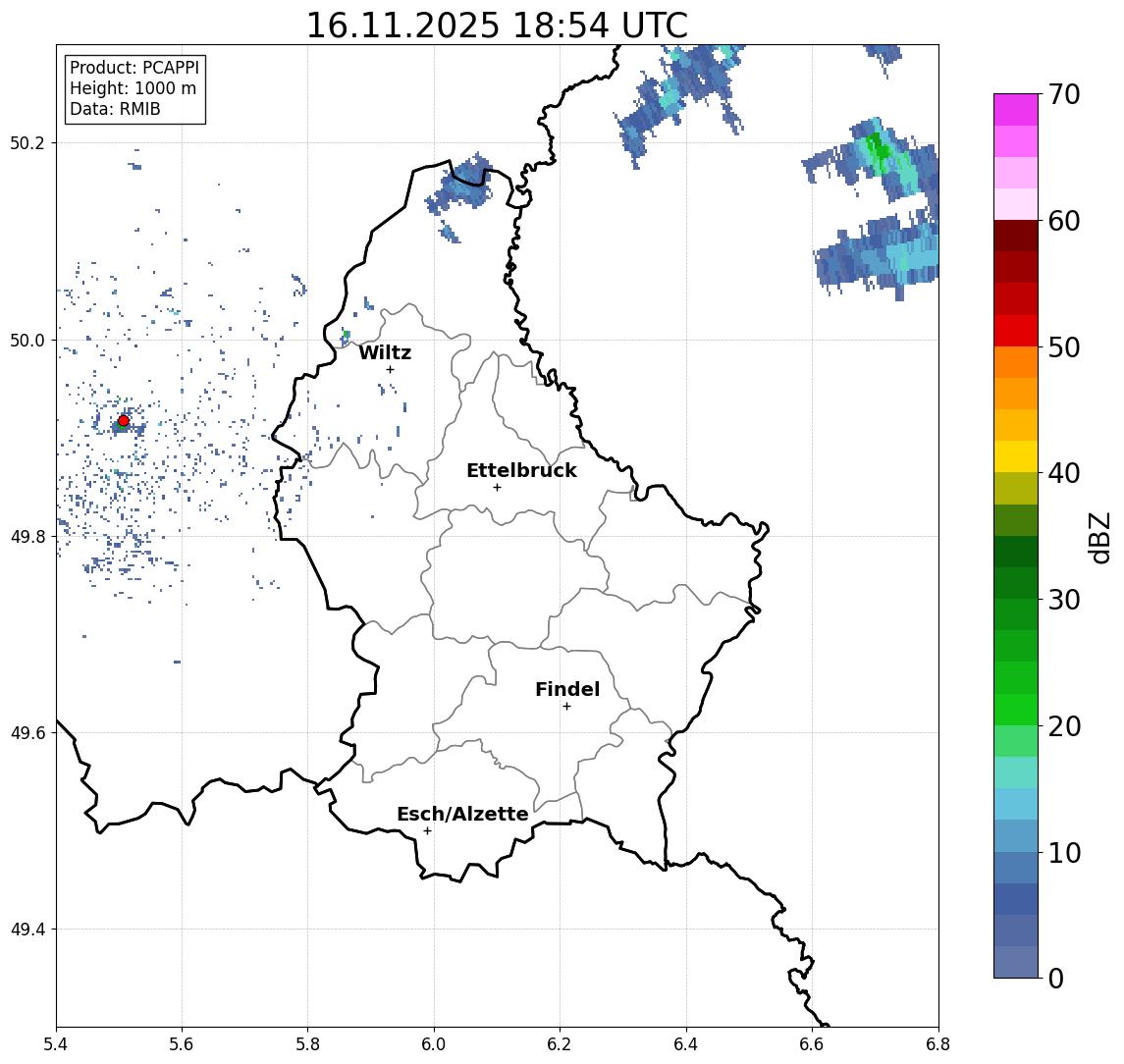Viewport: 1124px width, 1064px height.
Task: Click the dark maroon colorbar segment below 60
Action: (x=1016, y=236)
